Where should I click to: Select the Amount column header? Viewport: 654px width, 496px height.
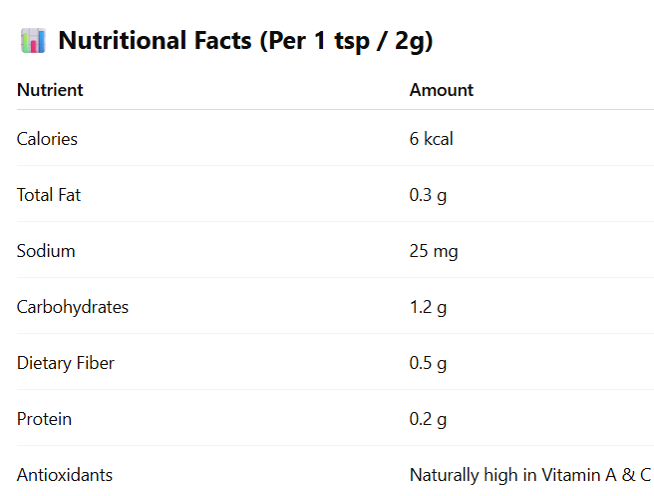click(x=442, y=90)
